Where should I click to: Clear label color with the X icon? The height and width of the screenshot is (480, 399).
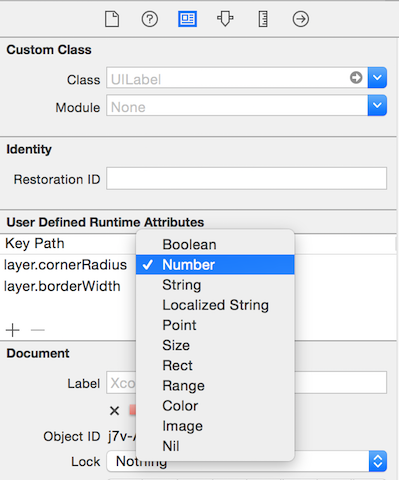114,411
